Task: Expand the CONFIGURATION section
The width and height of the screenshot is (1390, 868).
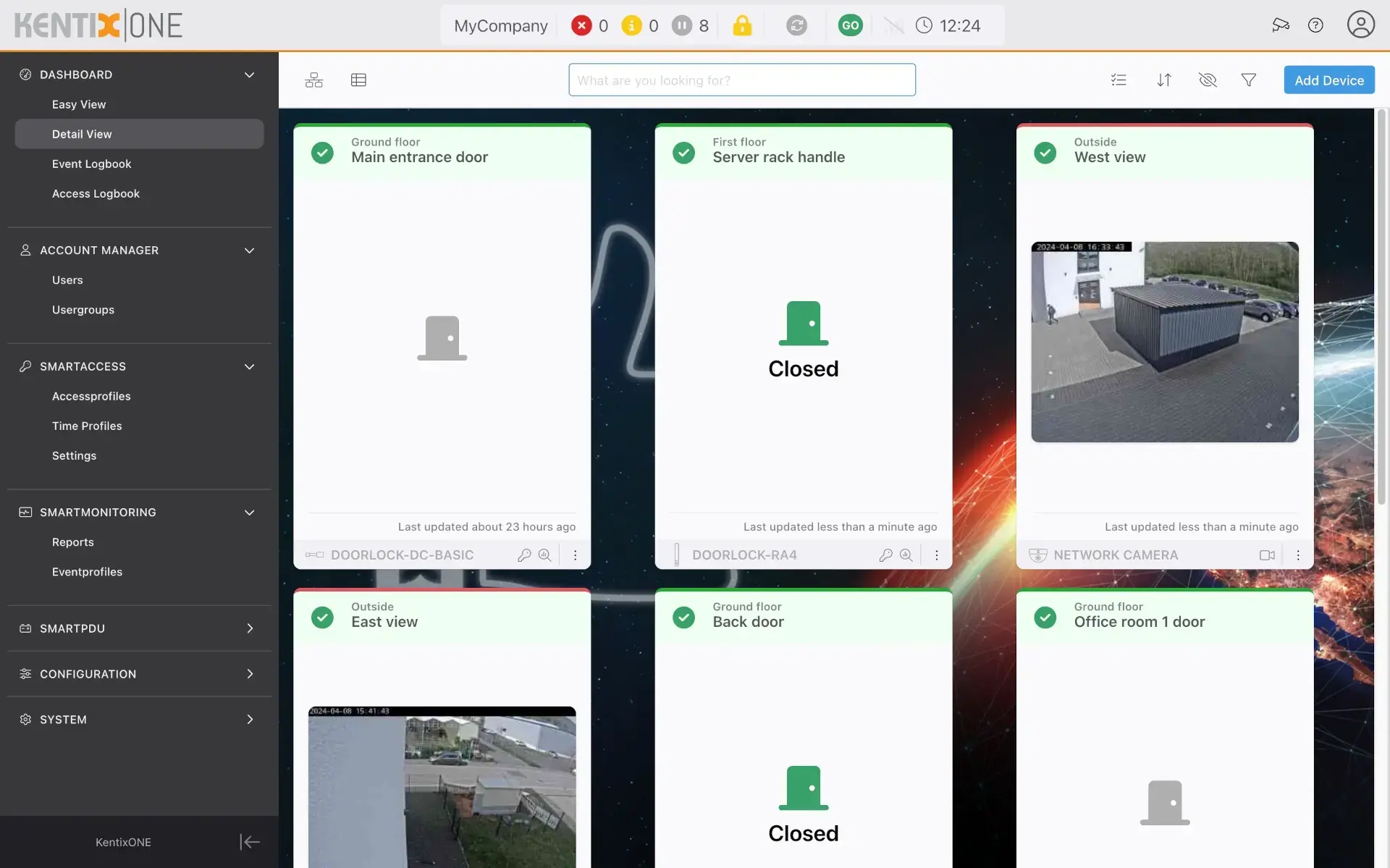Action: point(249,674)
